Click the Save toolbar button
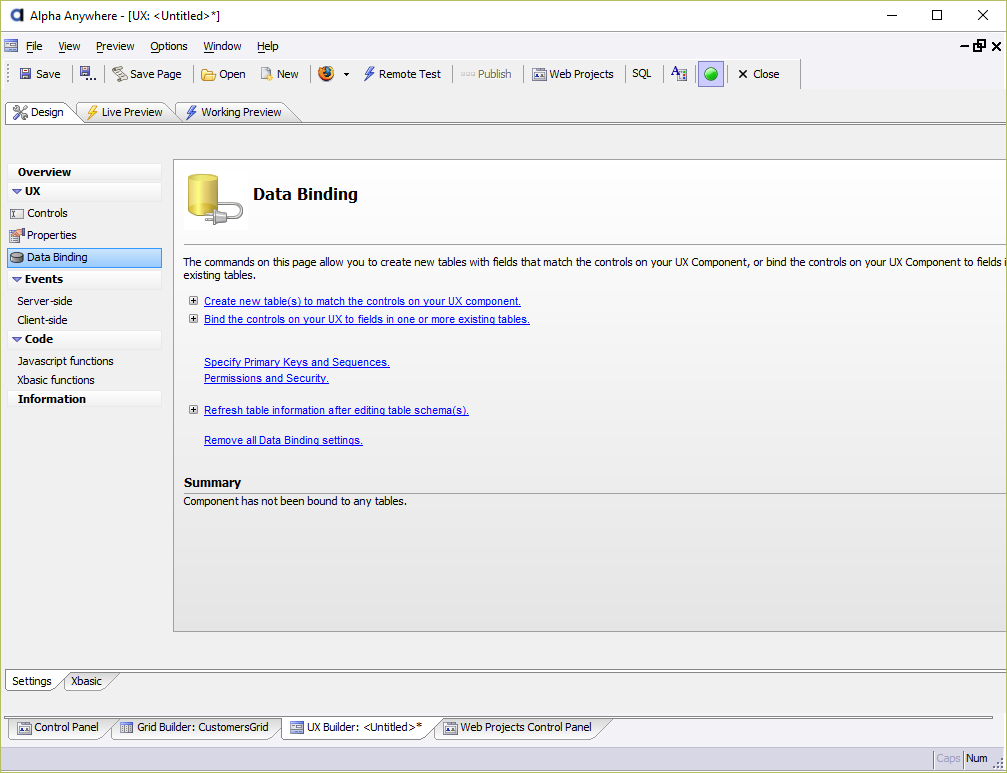This screenshot has width=1007, height=773. (40, 74)
